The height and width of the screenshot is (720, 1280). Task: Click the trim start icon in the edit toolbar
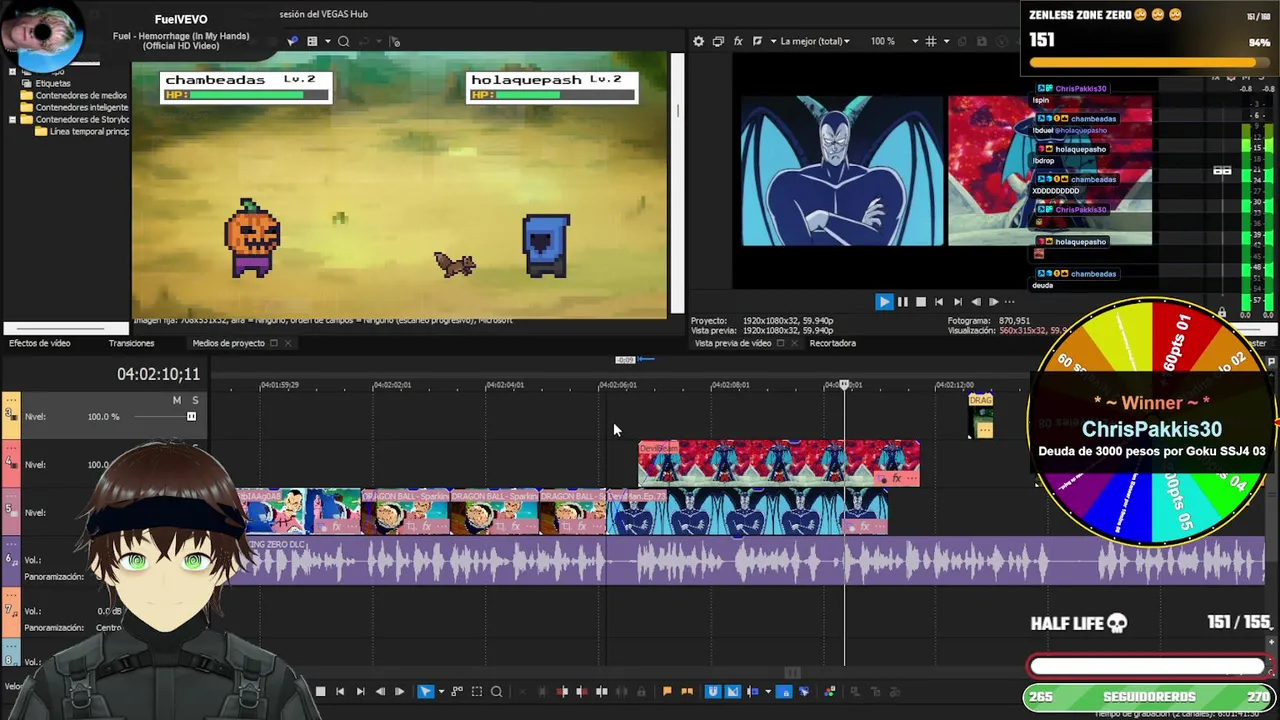pyautogui.click(x=562, y=691)
